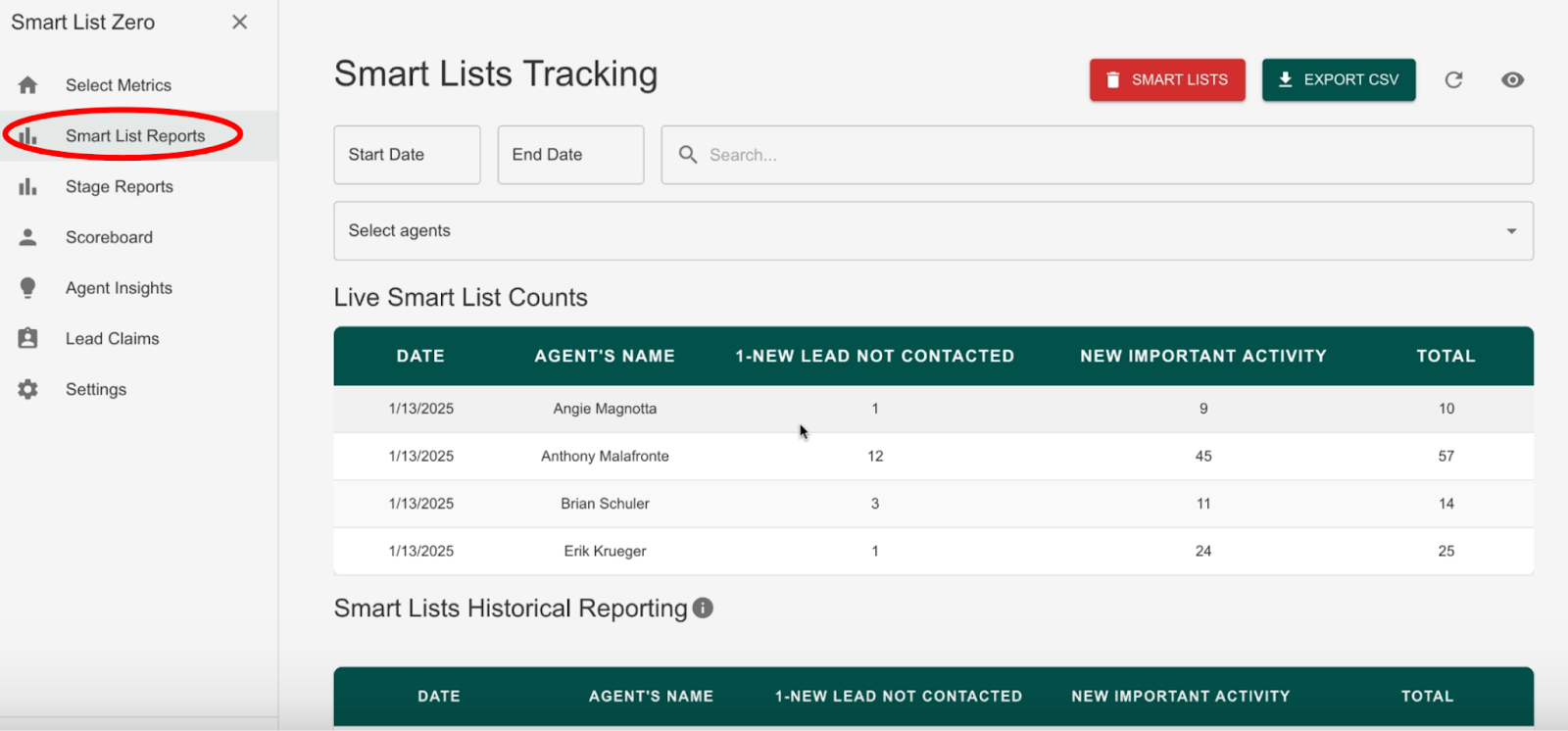Click Brian Schuler's new lead count 3
This screenshot has height=731, width=1568.
875,504
